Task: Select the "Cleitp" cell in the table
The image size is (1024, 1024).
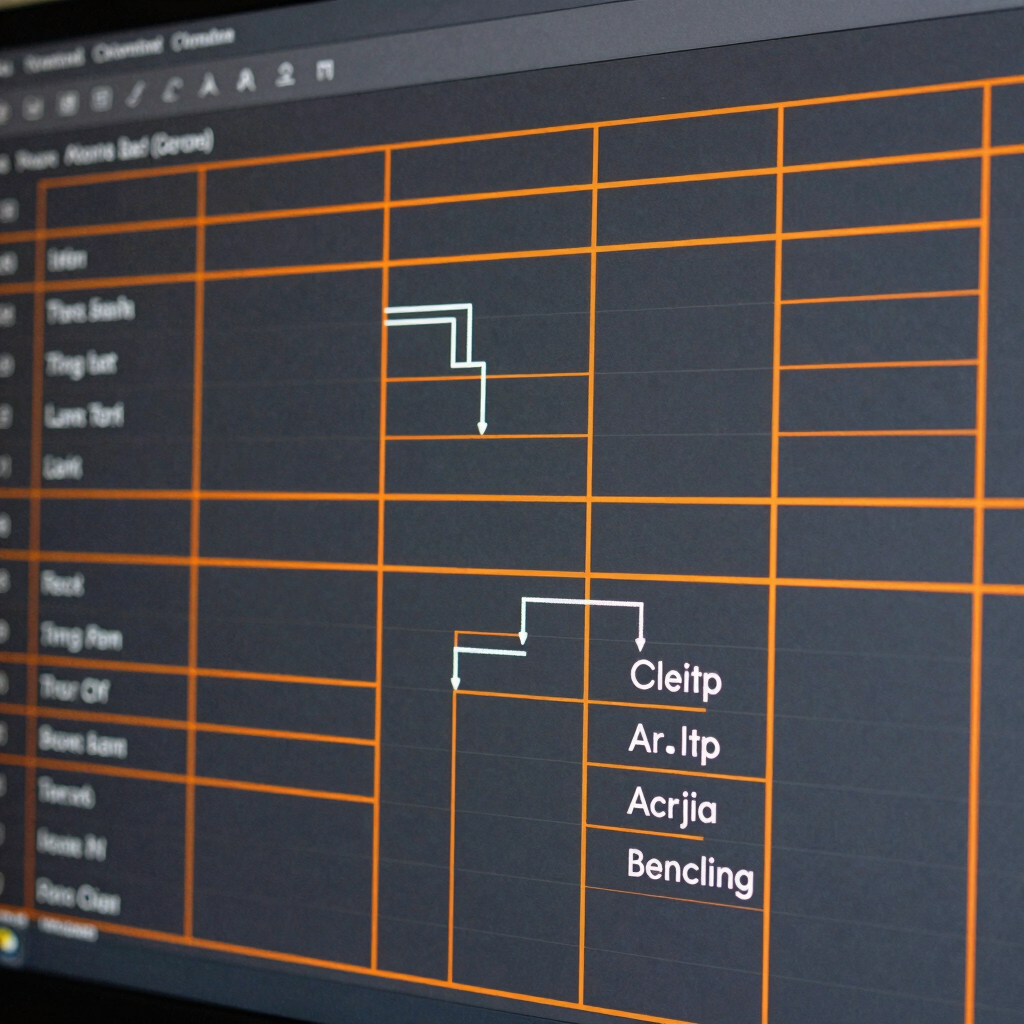Action: pyautogui.click(x=675, y=678)
